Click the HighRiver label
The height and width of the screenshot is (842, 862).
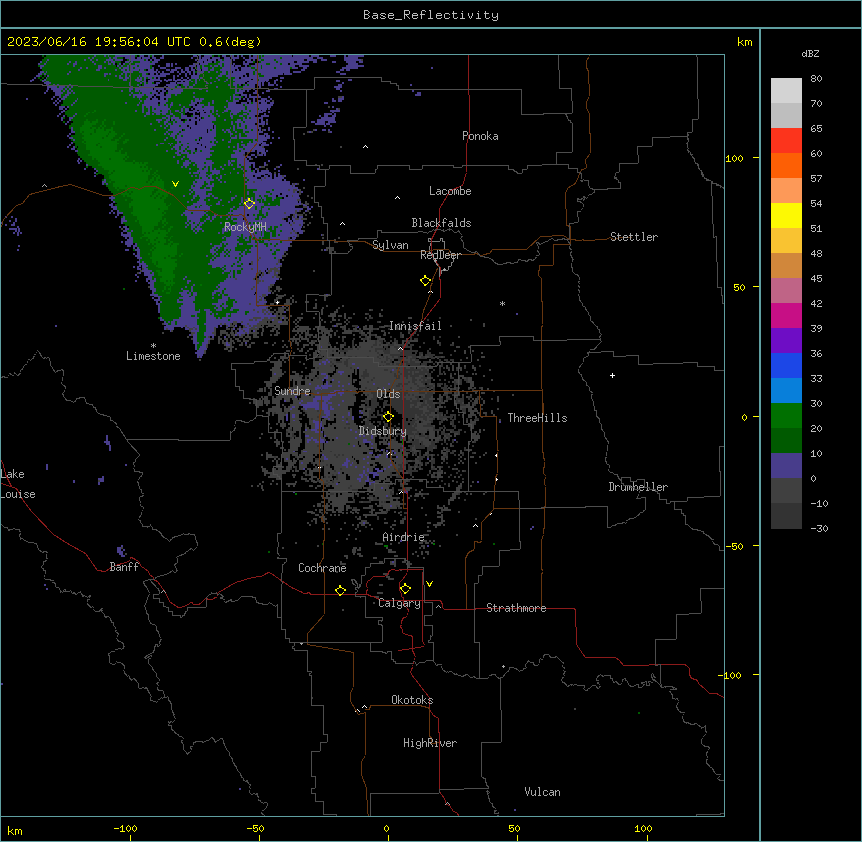tap(430, 743)
